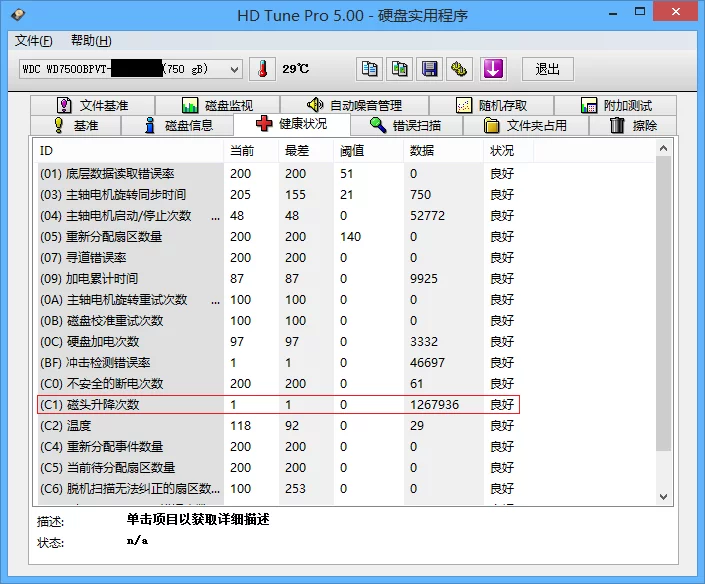Click the 数据 column header
This screenshot has width=705, height=584.
443,151
